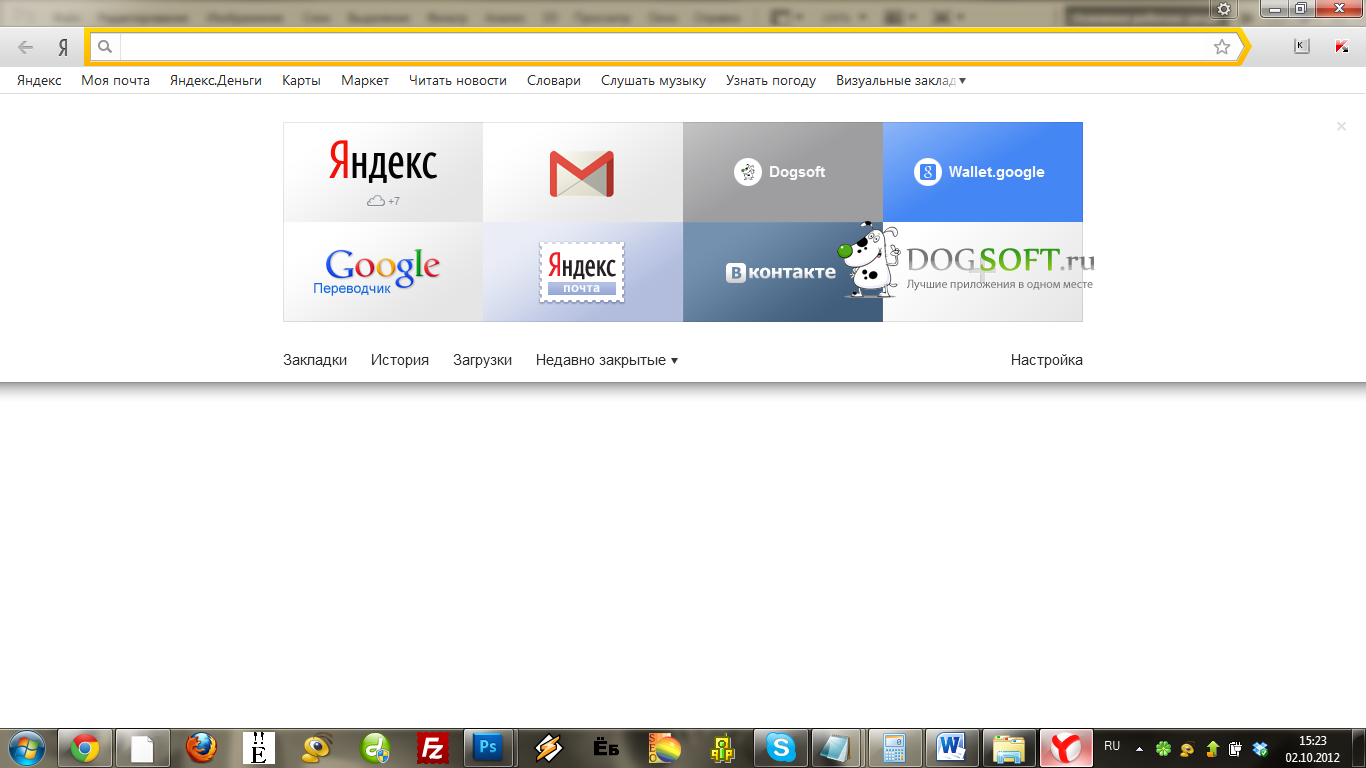This screenshot has width=1366, height=768.
Task: Close the speed dial panel with X
Action: coord(1341,126)
